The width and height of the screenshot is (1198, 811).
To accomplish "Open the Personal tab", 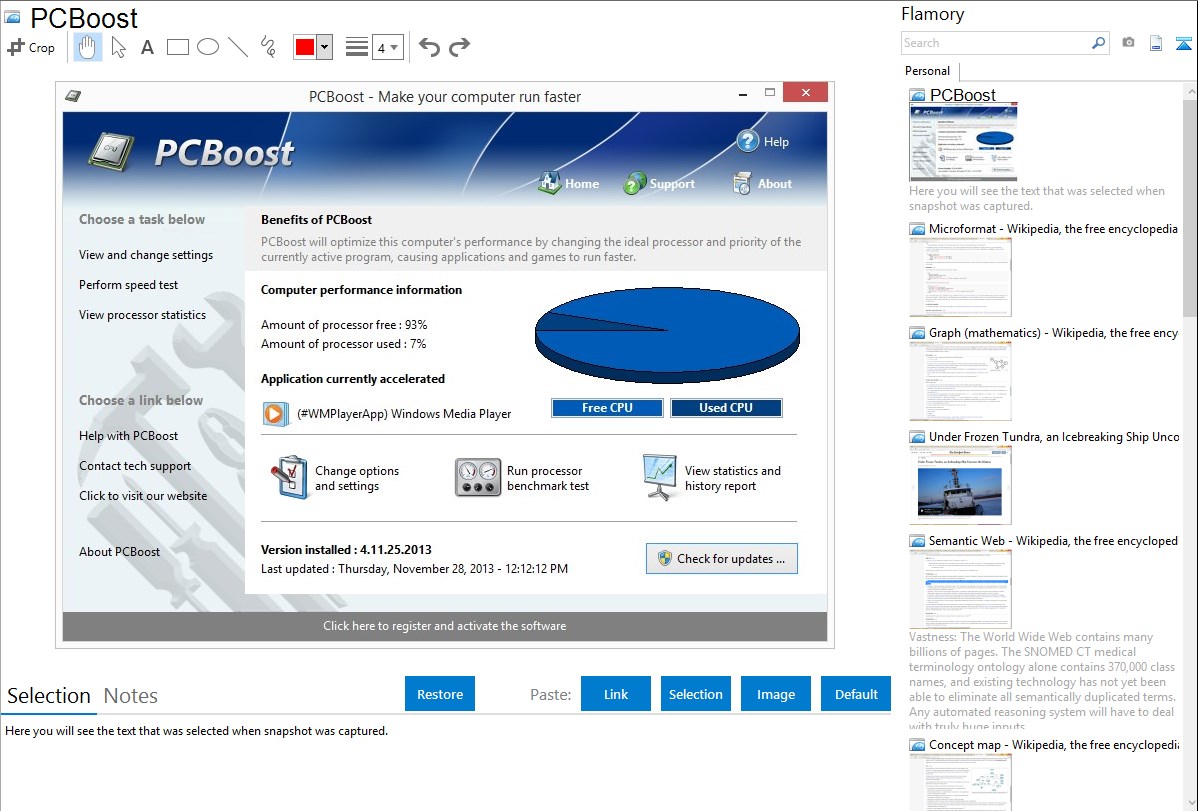I will pyautogui.click(x=927, y=71).
